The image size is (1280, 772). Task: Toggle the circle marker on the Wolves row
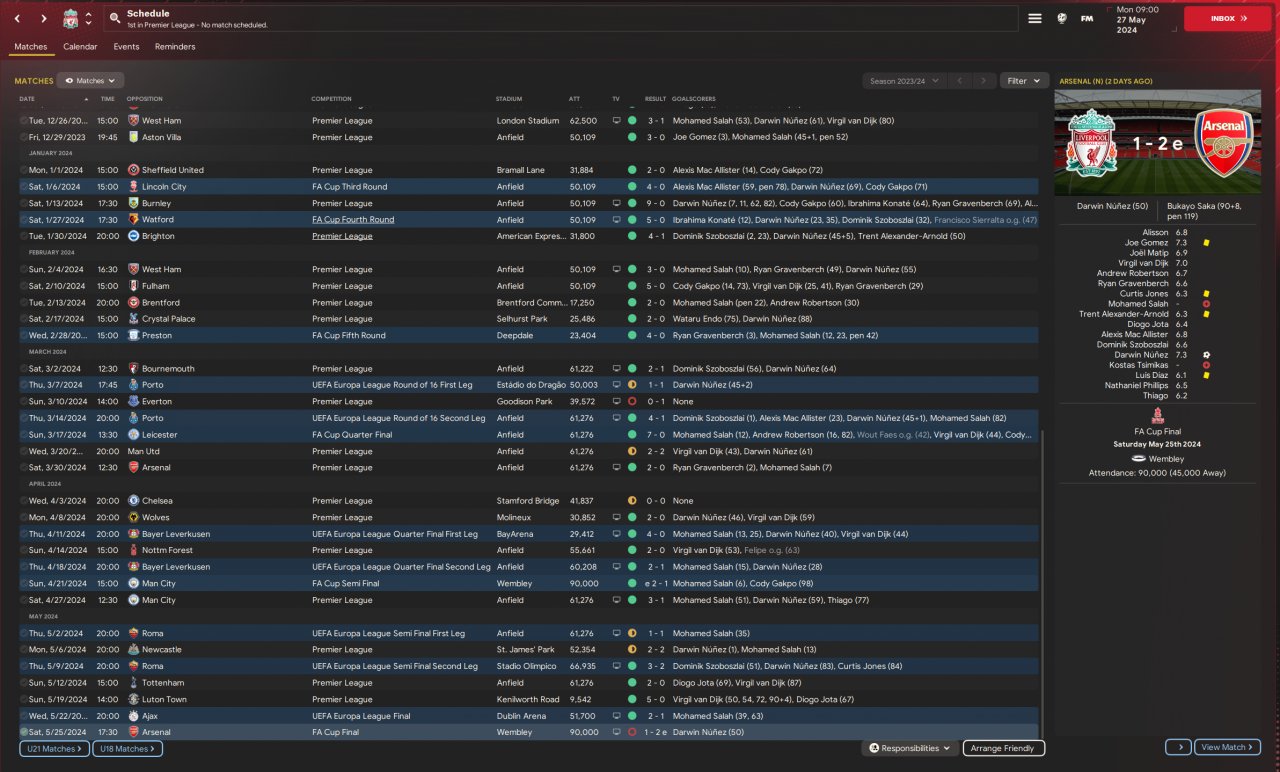click(24, 517)
